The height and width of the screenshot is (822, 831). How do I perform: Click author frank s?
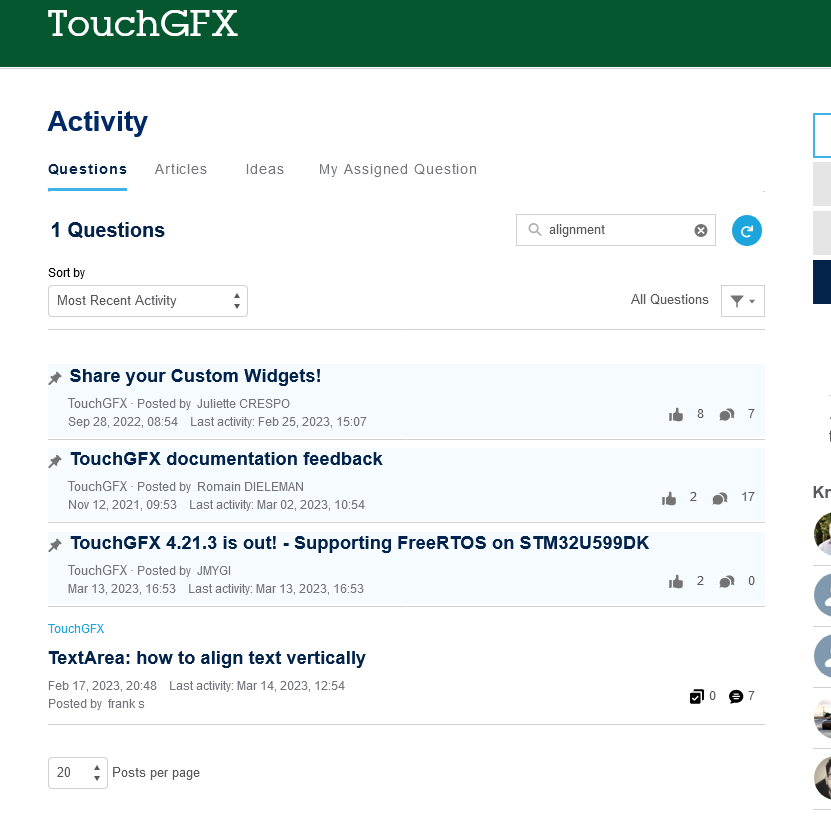[x=126, y=704]
